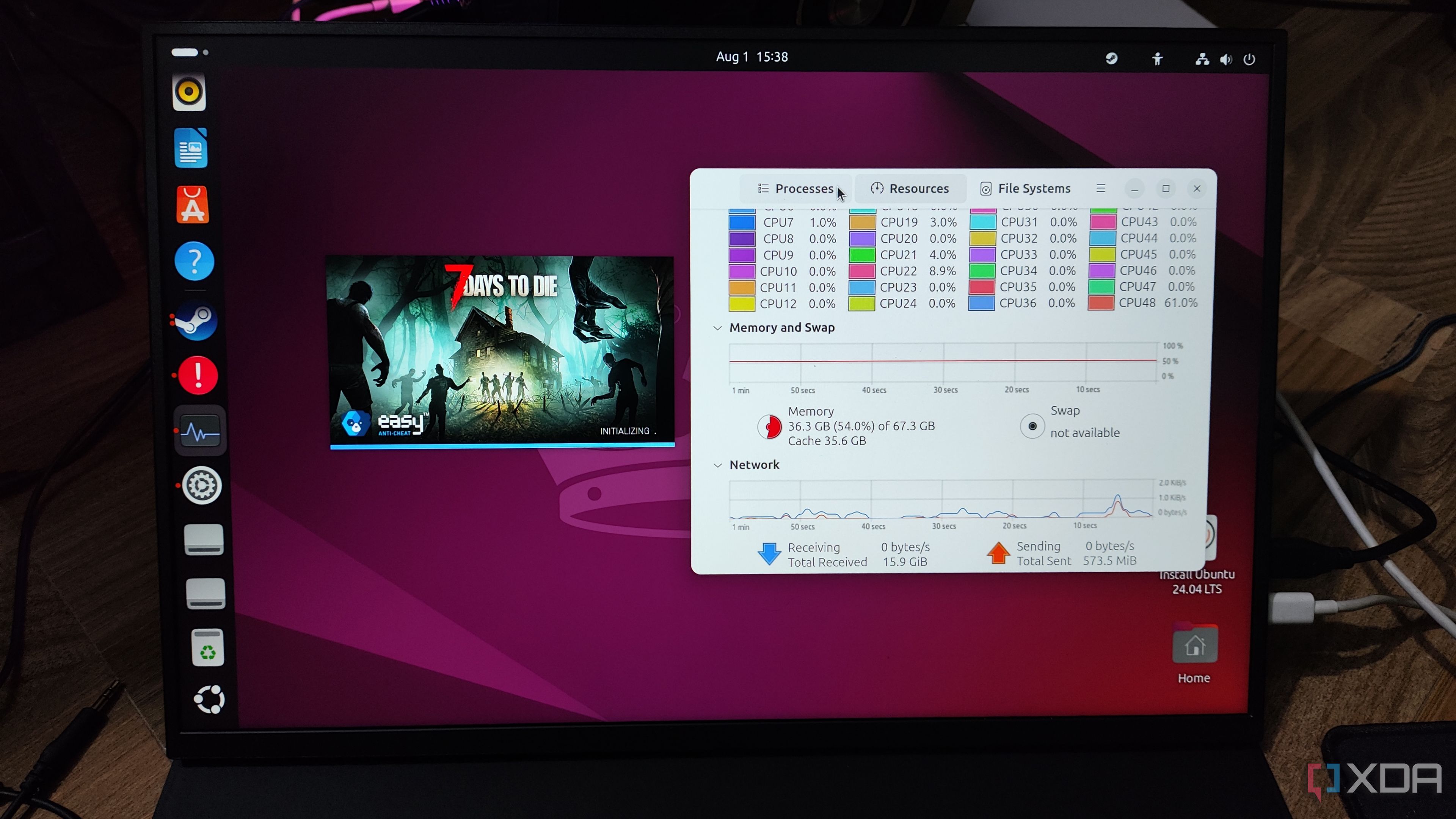Open the Help icon in the dock

pos(194,261)
